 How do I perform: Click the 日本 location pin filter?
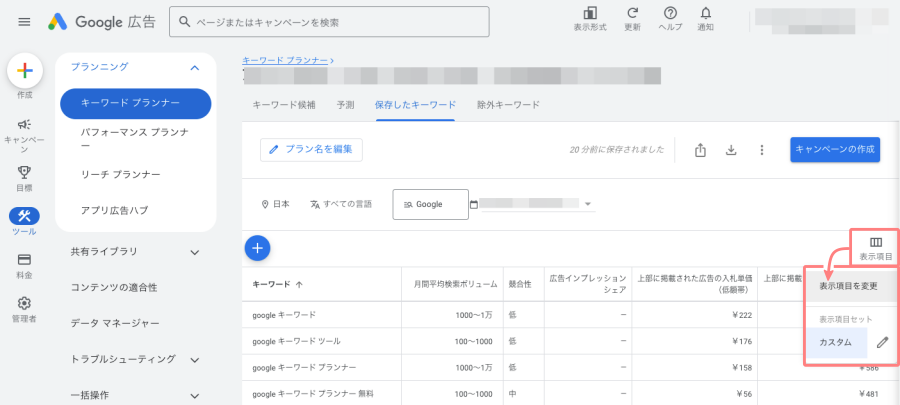click(x=275, y=204)
